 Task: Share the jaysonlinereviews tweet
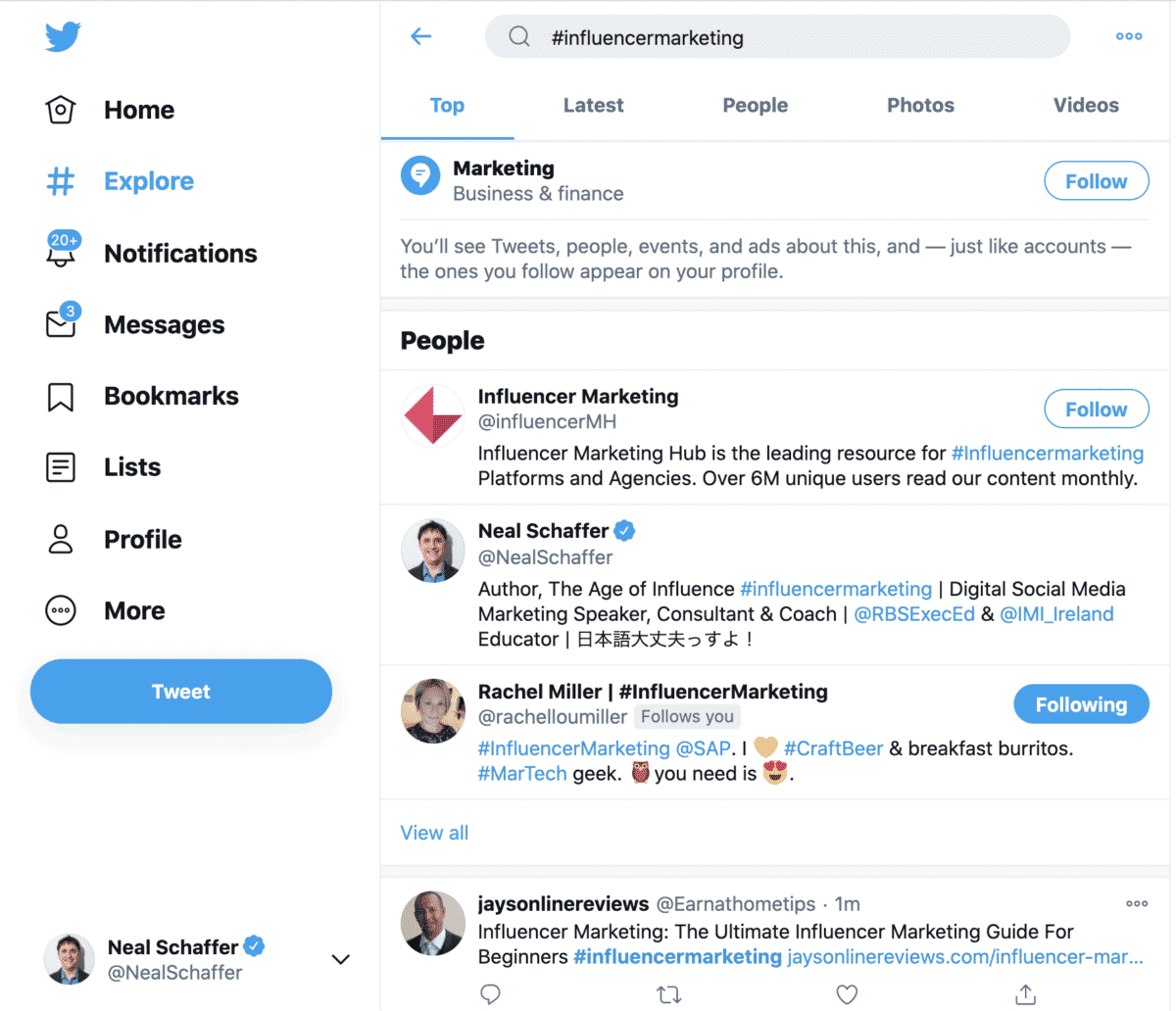click(1025, 993)
